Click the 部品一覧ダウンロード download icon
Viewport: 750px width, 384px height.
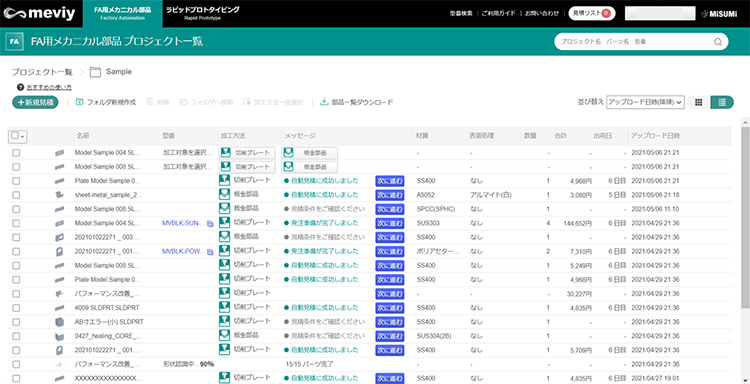324,102
